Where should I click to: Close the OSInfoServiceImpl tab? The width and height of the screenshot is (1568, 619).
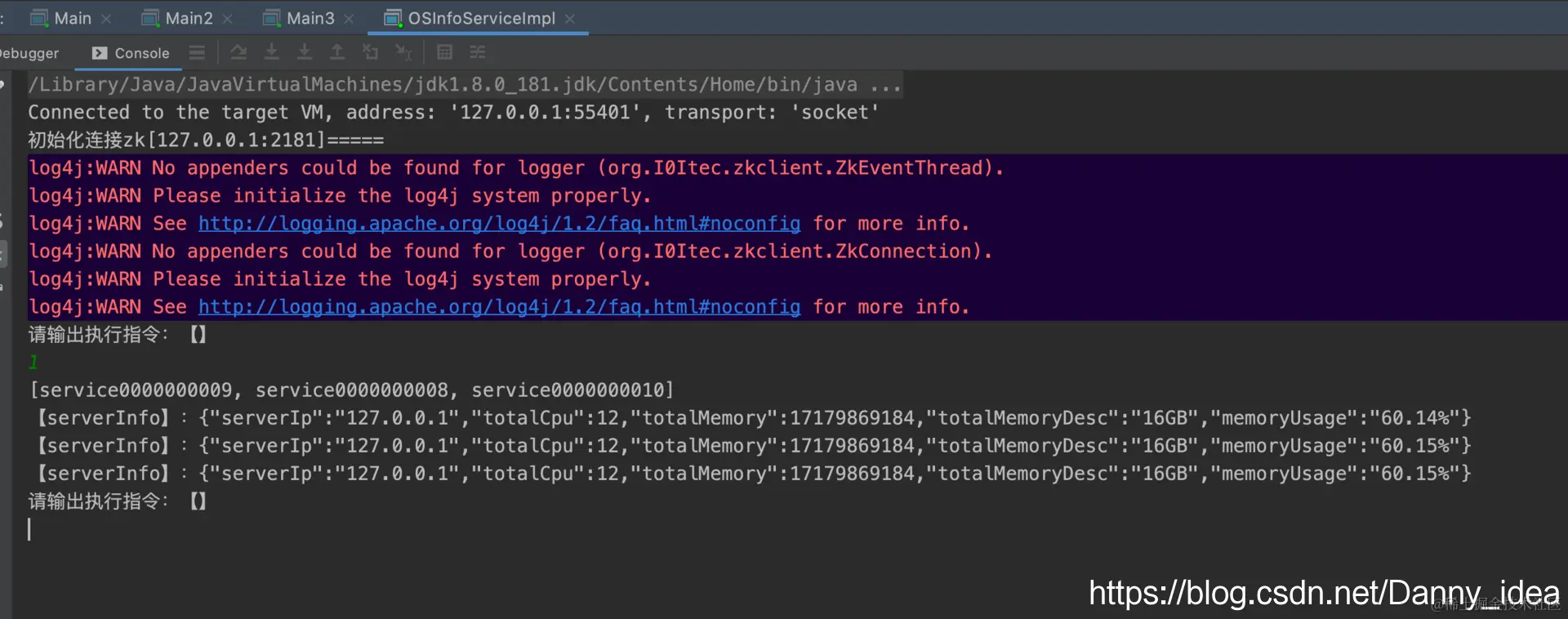570,19
